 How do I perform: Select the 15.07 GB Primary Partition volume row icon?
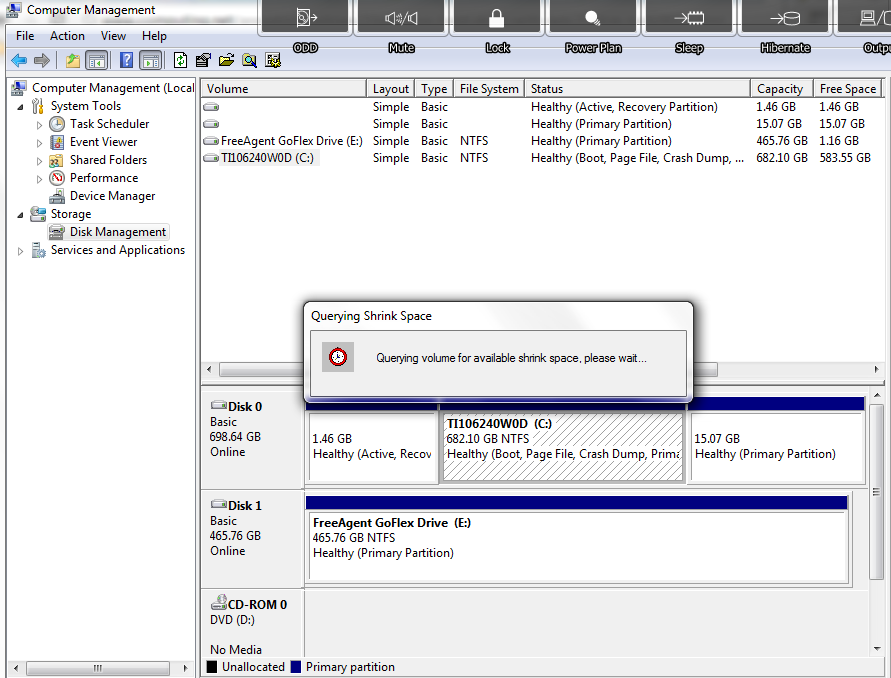click(x=211, y=124)
